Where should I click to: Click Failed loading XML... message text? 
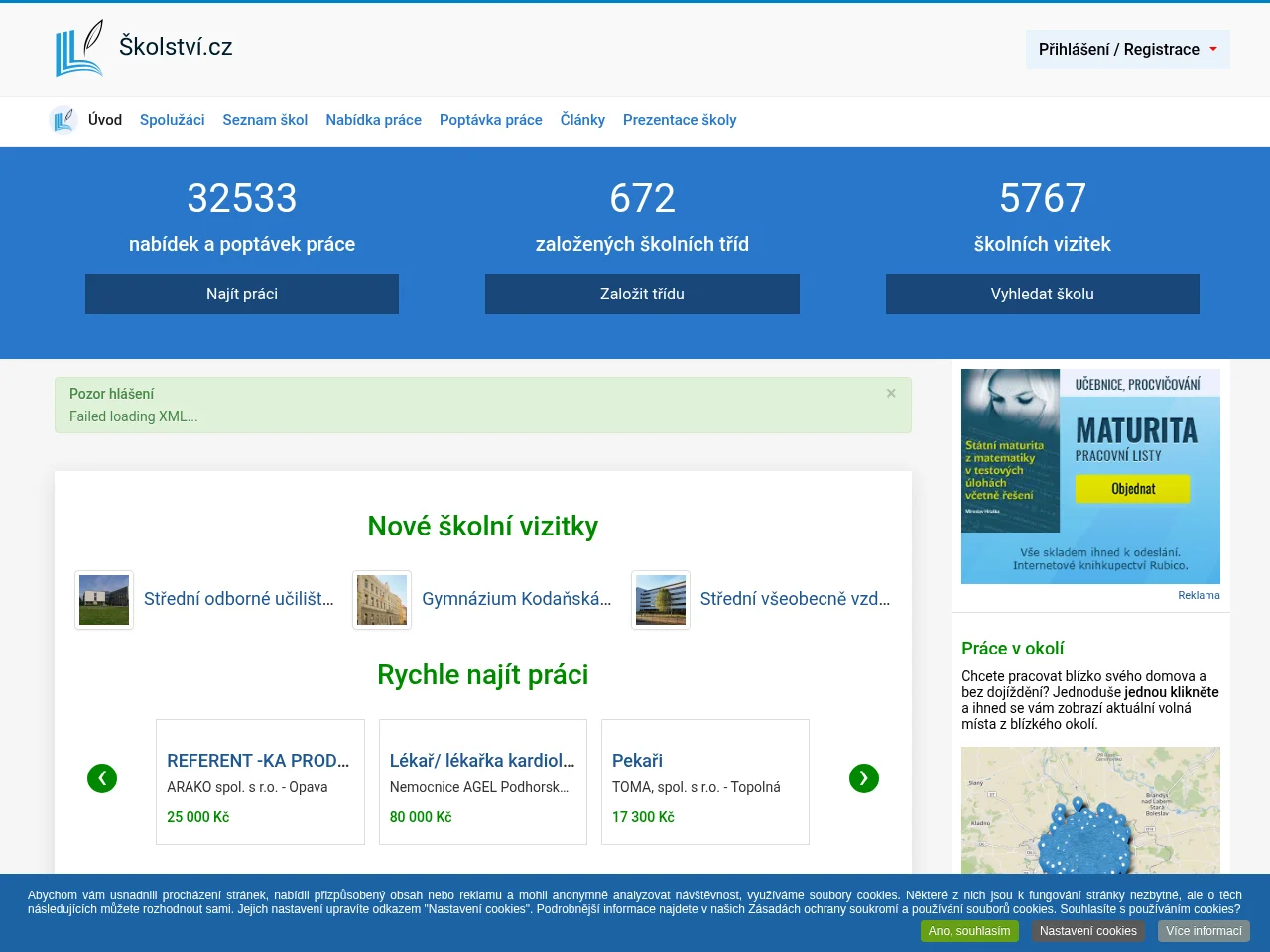(134, 416)
